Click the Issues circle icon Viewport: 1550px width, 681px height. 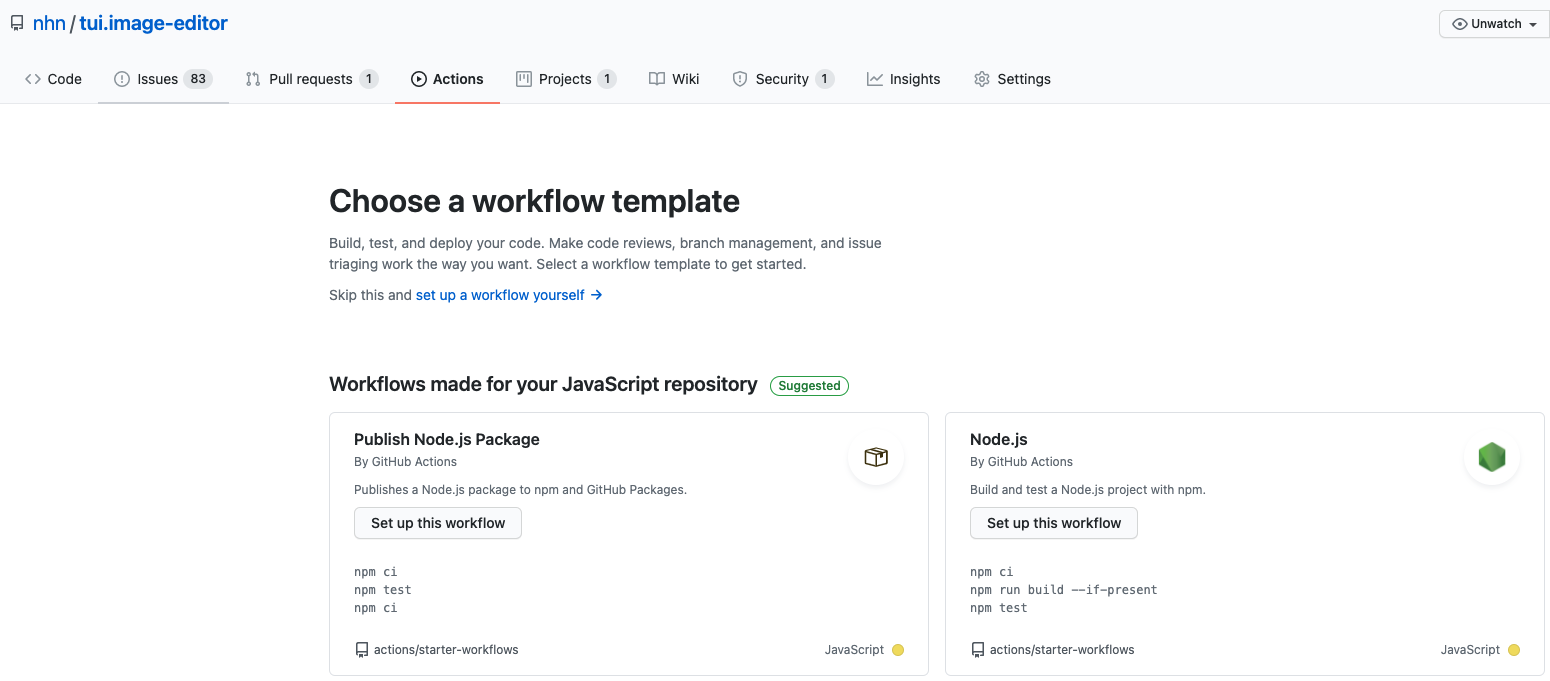(122, 79)
